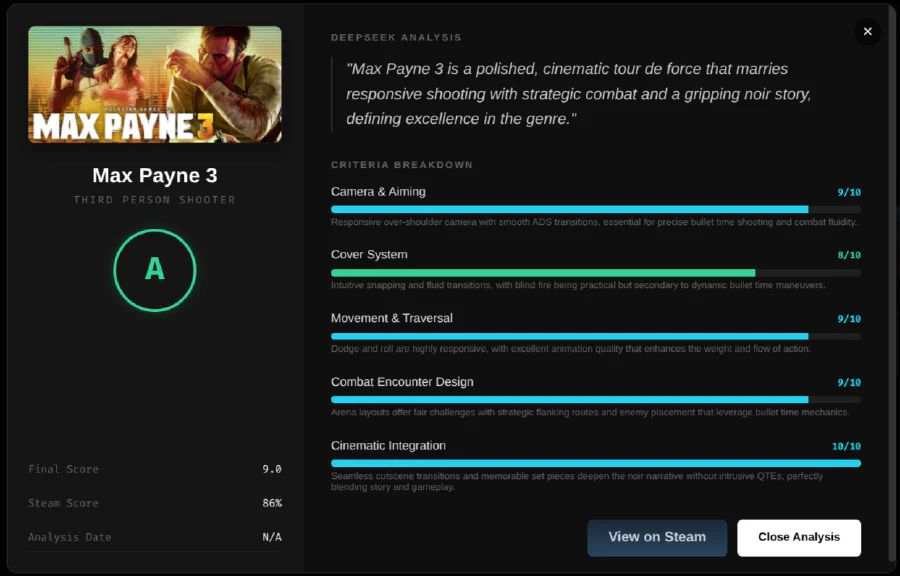
Task: Select the Max Payne 3 cover art
Action: point(154,84)
